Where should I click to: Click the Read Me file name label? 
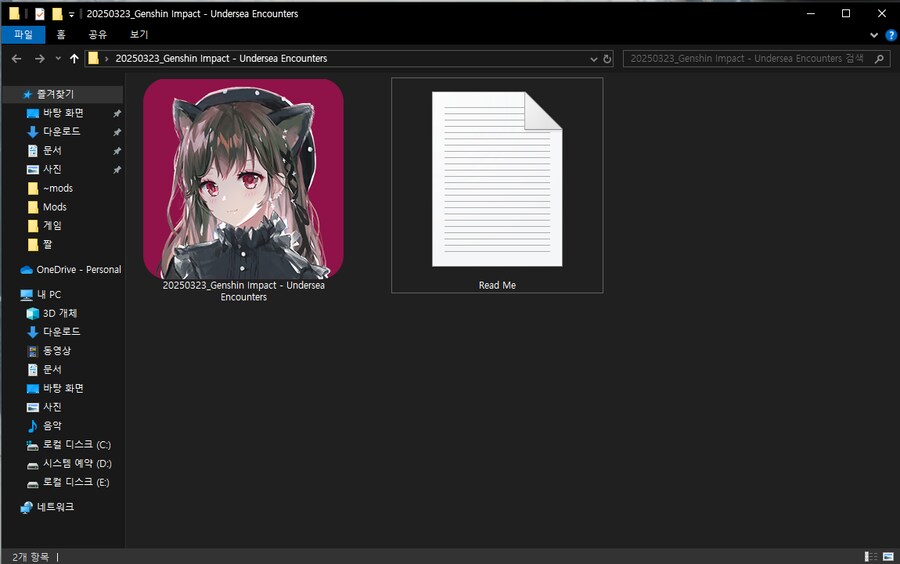click(497, 285)
